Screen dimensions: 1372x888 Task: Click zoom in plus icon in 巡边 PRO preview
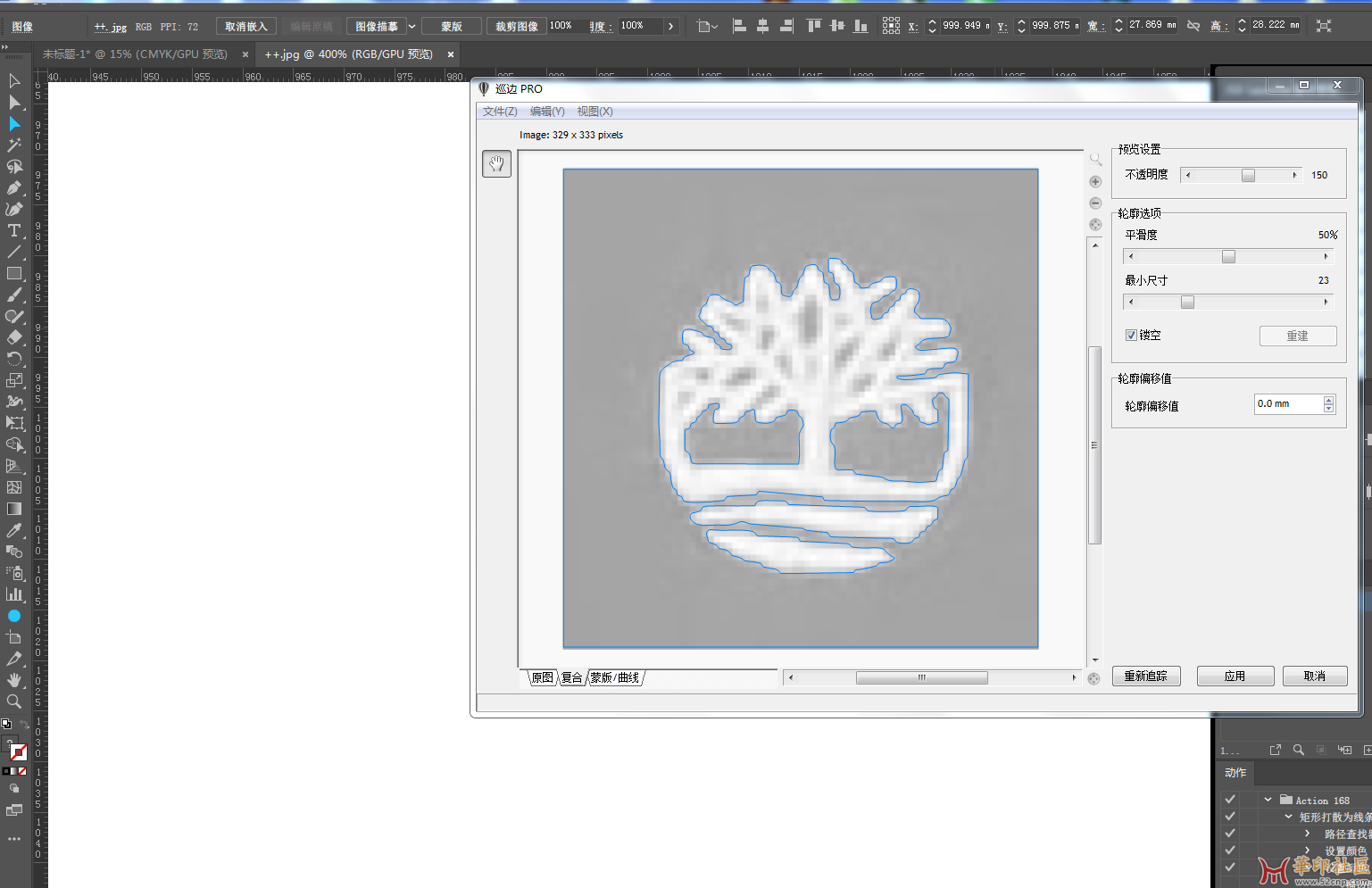coord(1095,182)
